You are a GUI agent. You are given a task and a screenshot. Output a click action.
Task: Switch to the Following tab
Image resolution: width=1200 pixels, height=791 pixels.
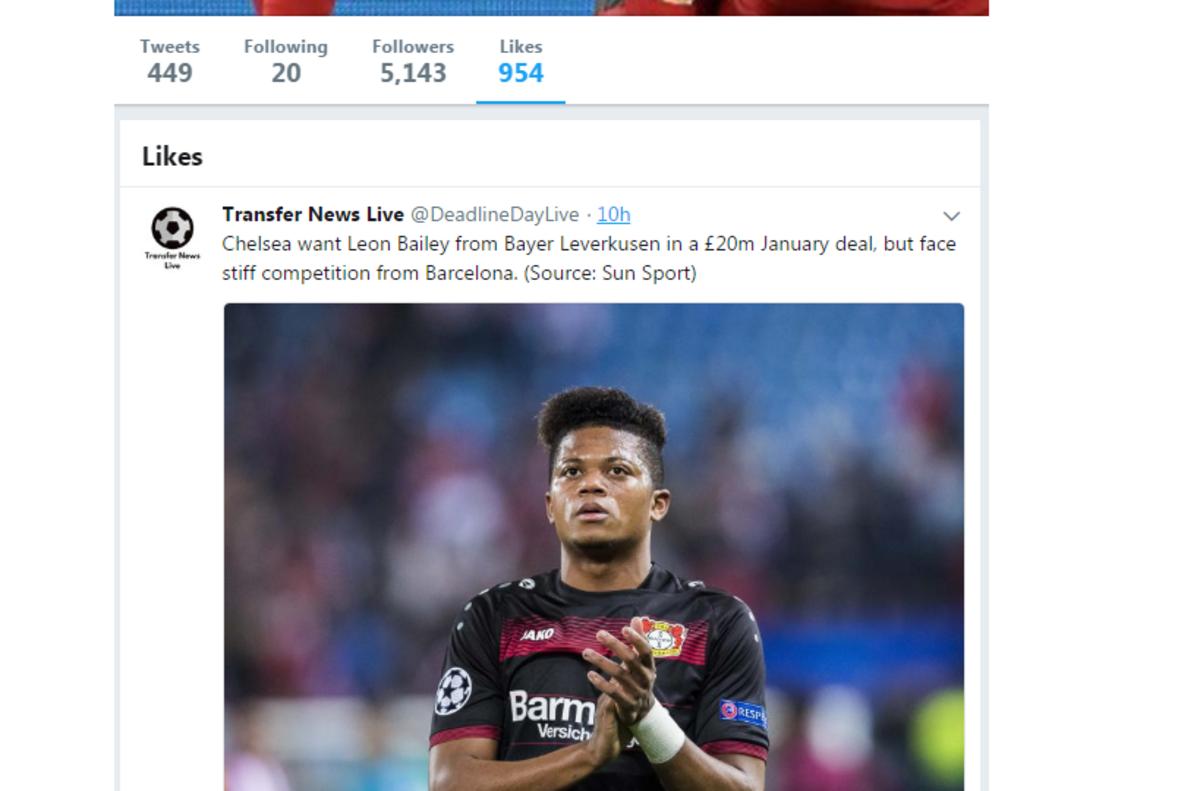pos(285,61)
